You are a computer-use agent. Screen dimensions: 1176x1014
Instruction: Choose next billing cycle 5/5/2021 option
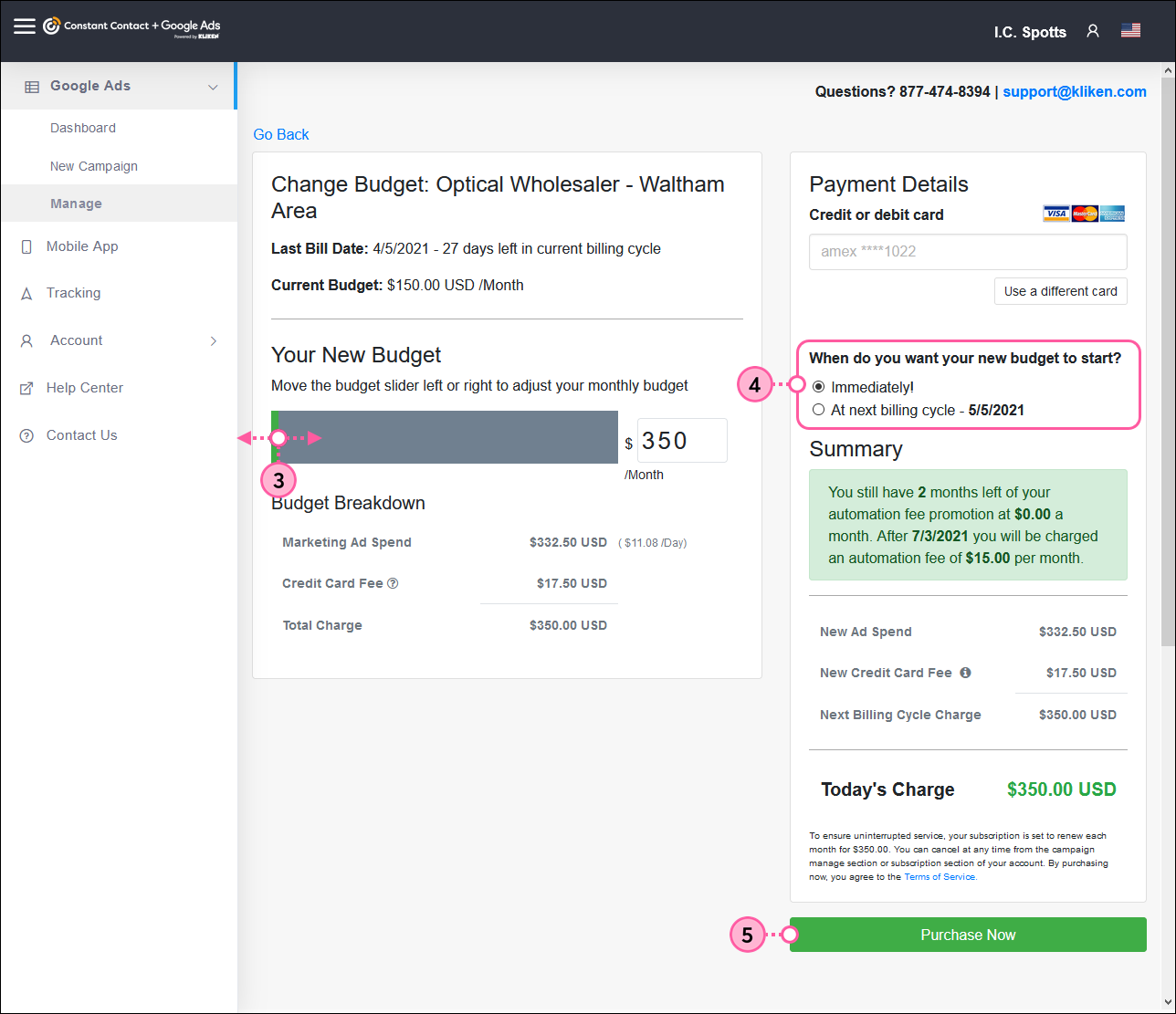point(818,409)
